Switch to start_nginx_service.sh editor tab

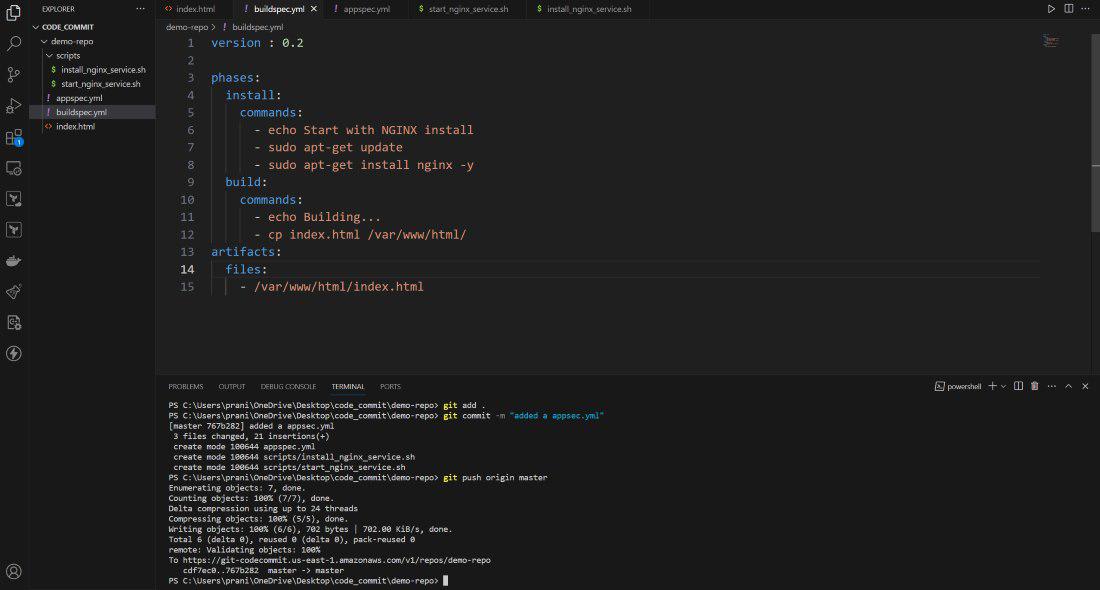(468, 9)
